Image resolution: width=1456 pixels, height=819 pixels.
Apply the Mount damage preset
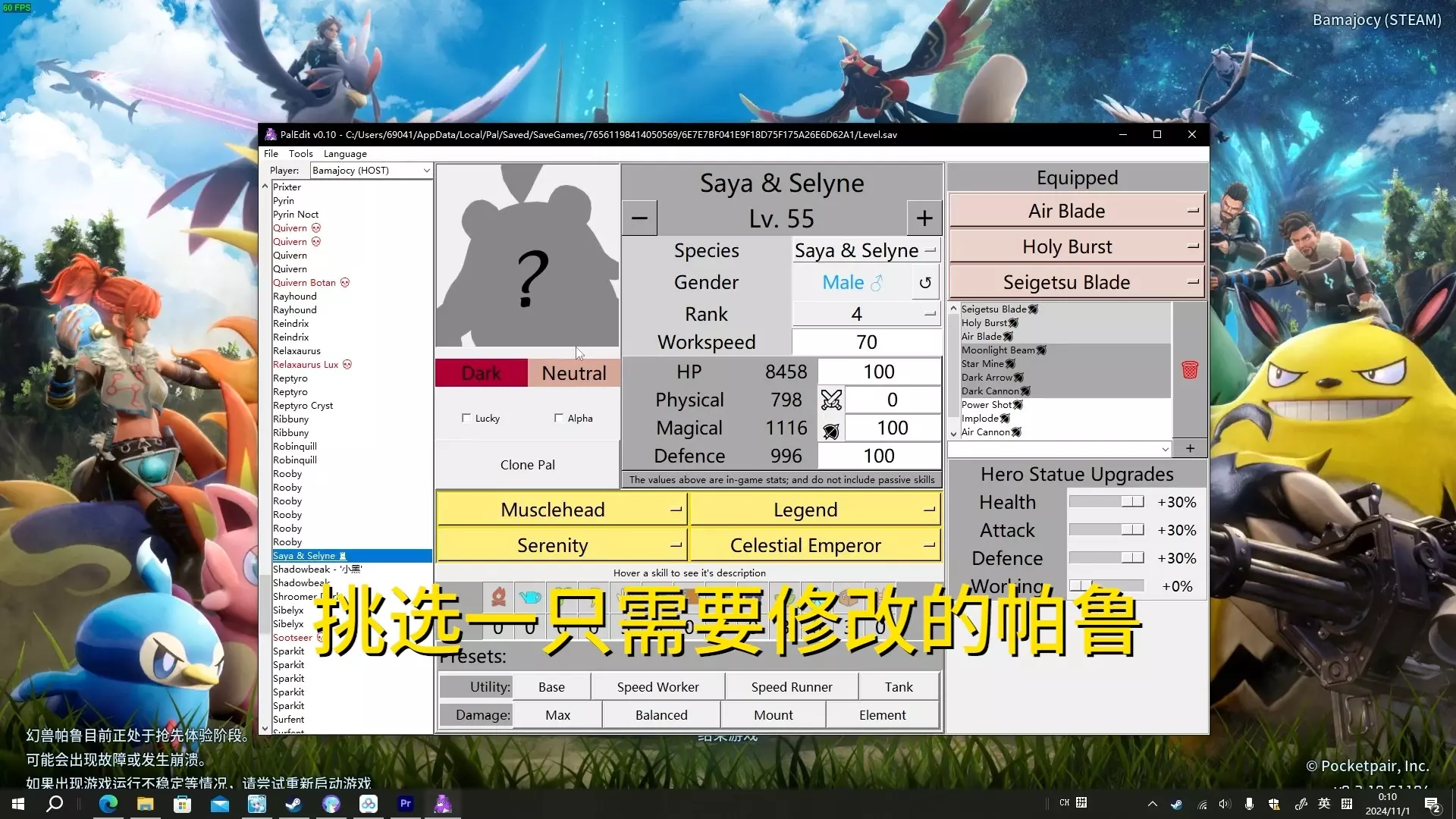773,715
